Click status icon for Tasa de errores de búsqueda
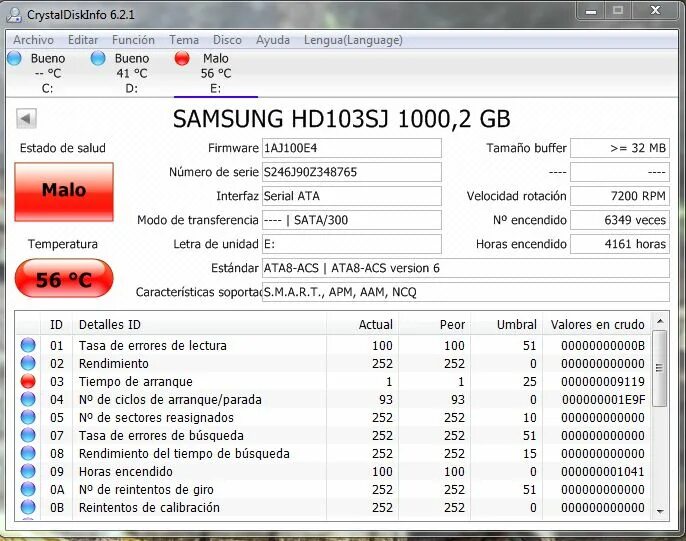The width and height of the screenshot is (686, 541). pyautogui.click(x=28, y=435)
